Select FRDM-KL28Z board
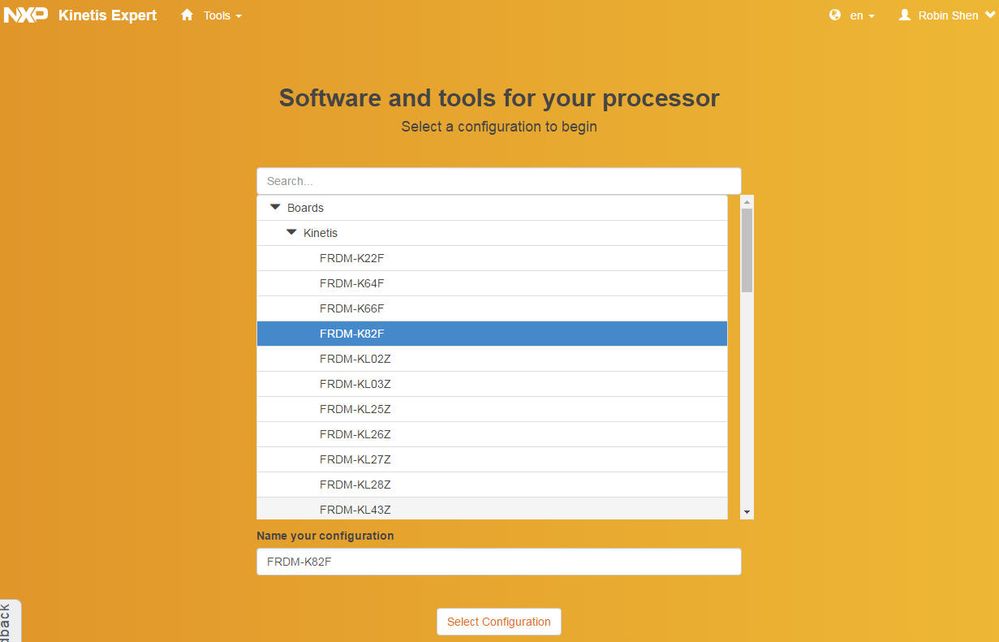The image size is (999, 642). (492, 485)
